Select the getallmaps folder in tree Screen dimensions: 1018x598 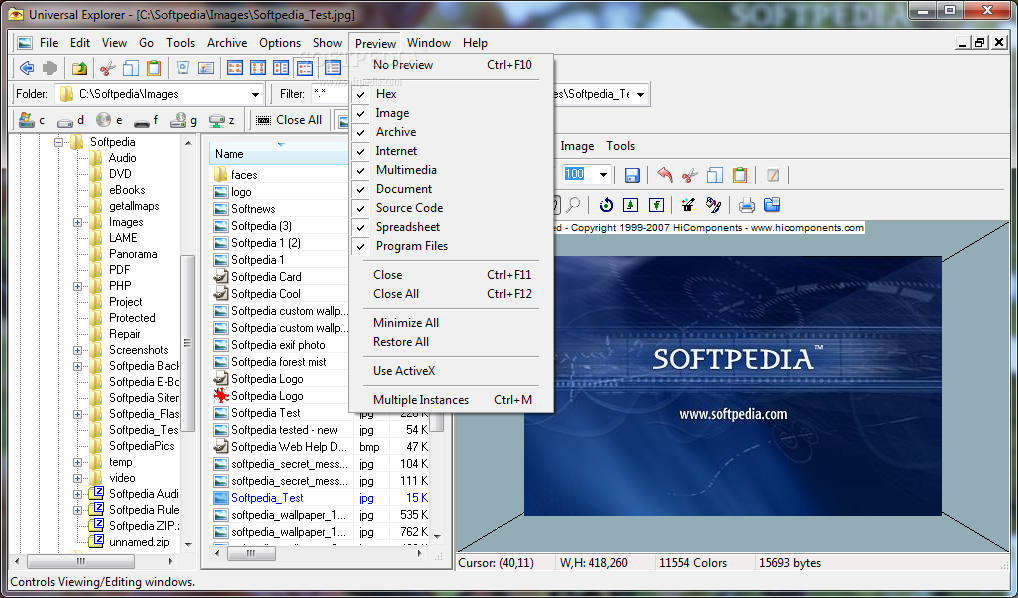134,206
